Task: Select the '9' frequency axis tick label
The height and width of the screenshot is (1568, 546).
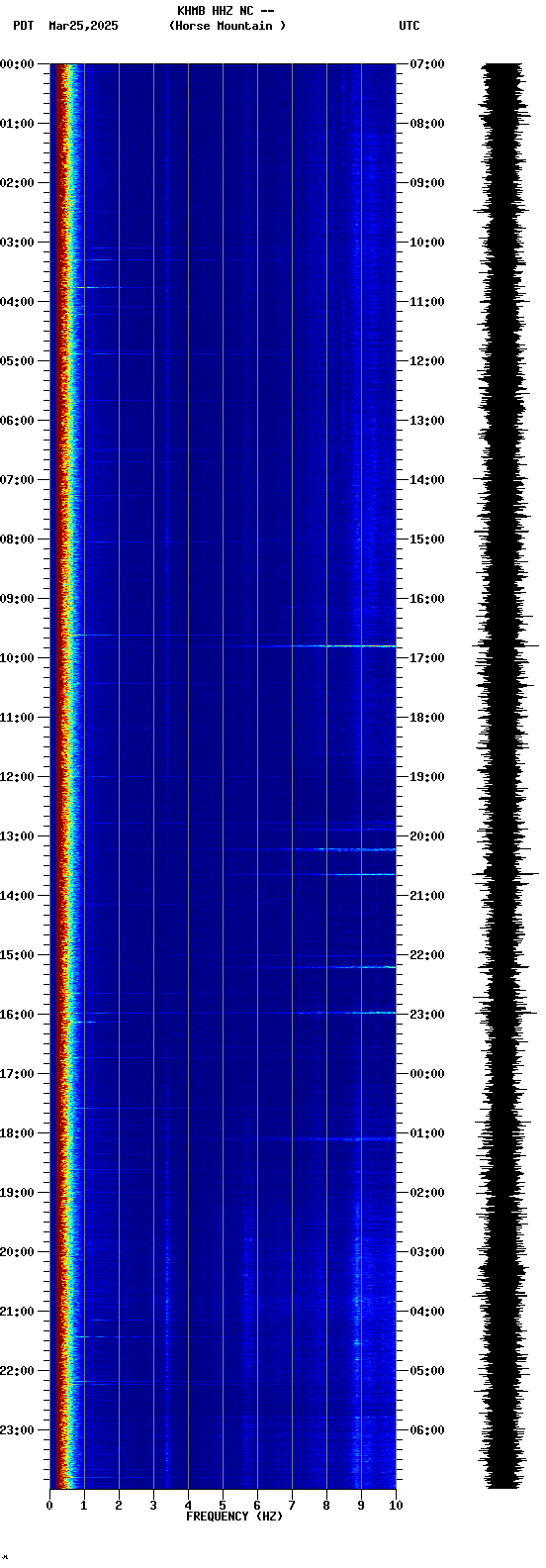Action: pos(361,1506)
